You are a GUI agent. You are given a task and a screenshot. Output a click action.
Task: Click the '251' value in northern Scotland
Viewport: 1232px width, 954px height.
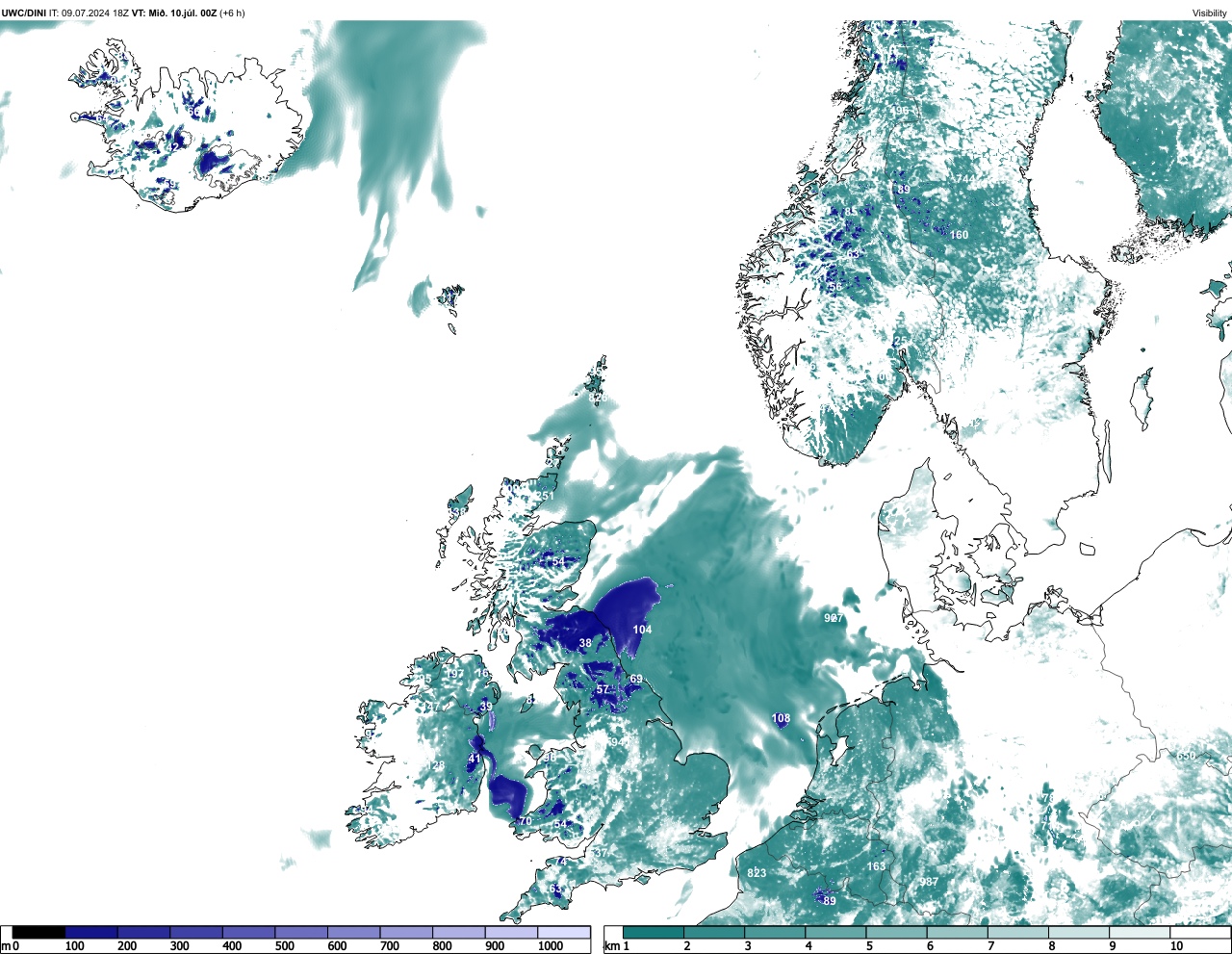coord(545,497)
